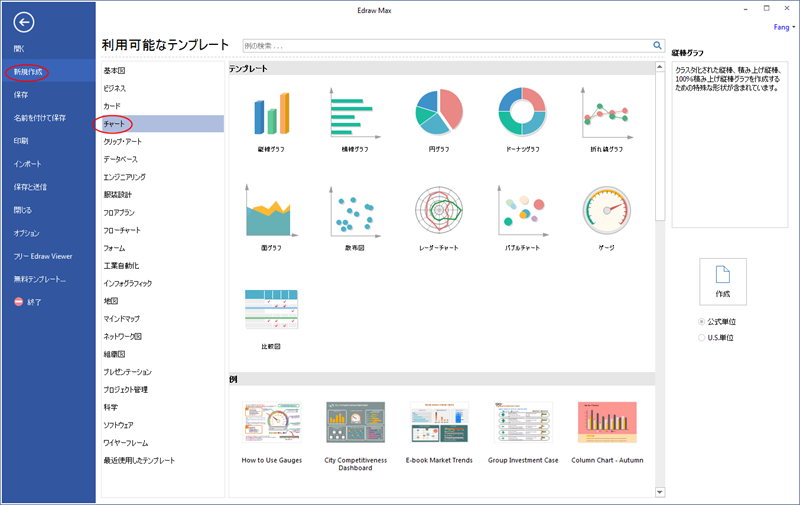Pick the ドーナツグラフ doughnut chart template
This screenshot has width=800, height=505.
click(x=522, y=115)
